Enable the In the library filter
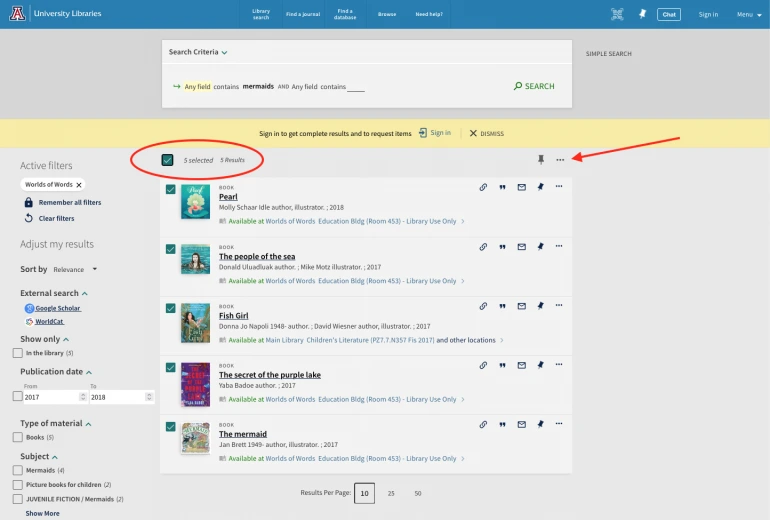Screen dimensions: 770x520 click(18, 353)
